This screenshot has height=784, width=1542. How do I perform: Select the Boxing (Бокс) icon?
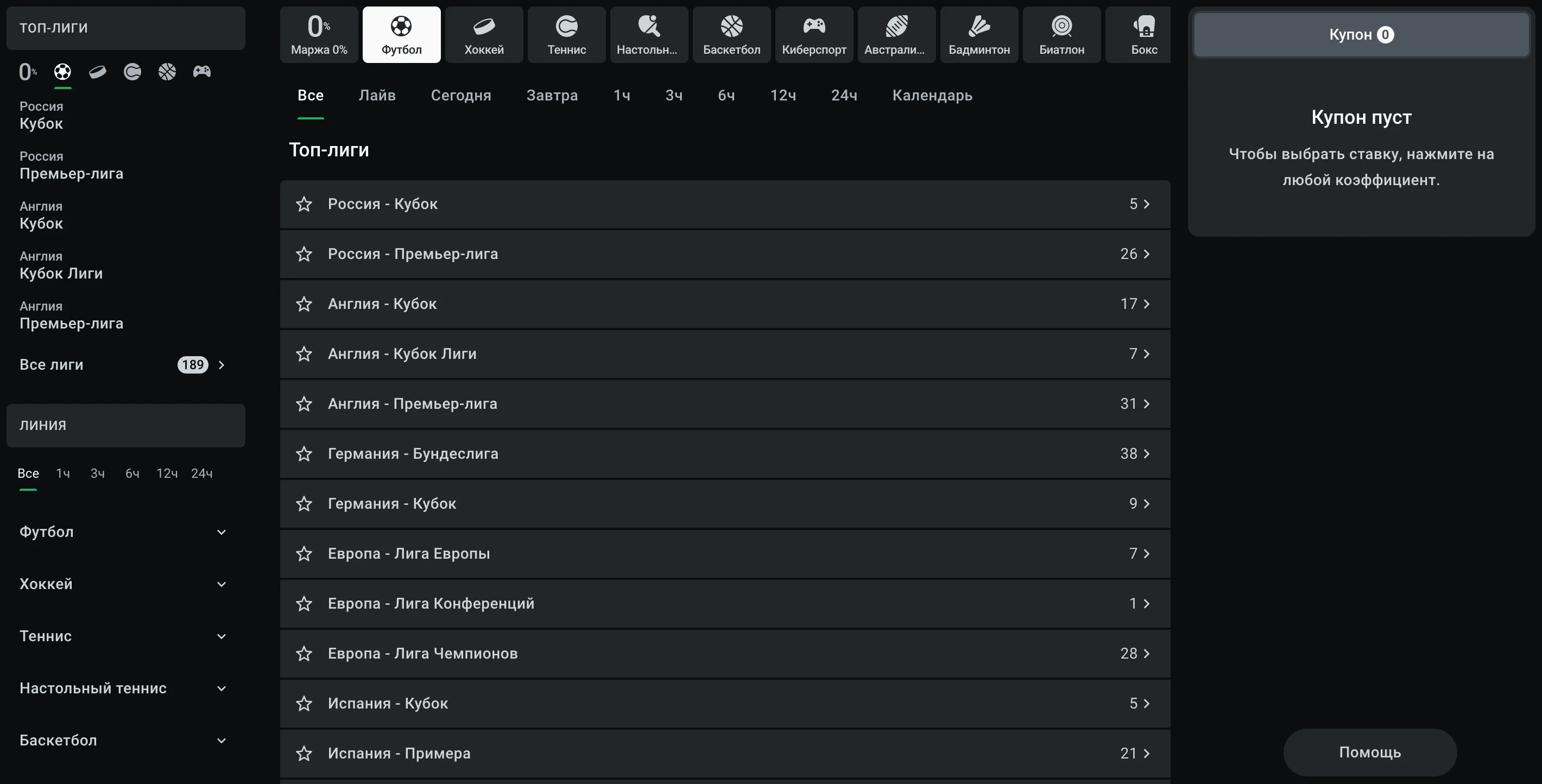[1143, 35]
